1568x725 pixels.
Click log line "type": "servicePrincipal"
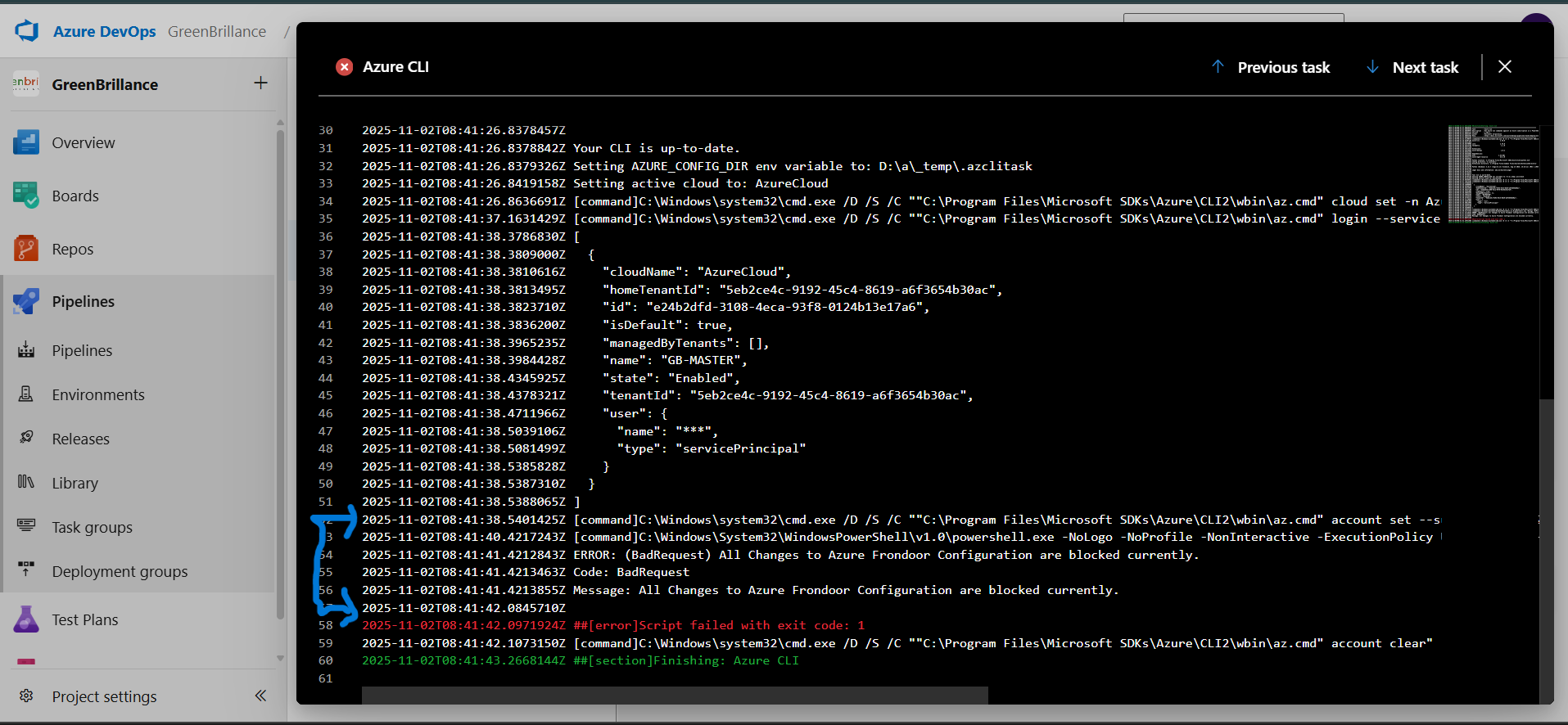pyautogui.click(x=712, y=448)
